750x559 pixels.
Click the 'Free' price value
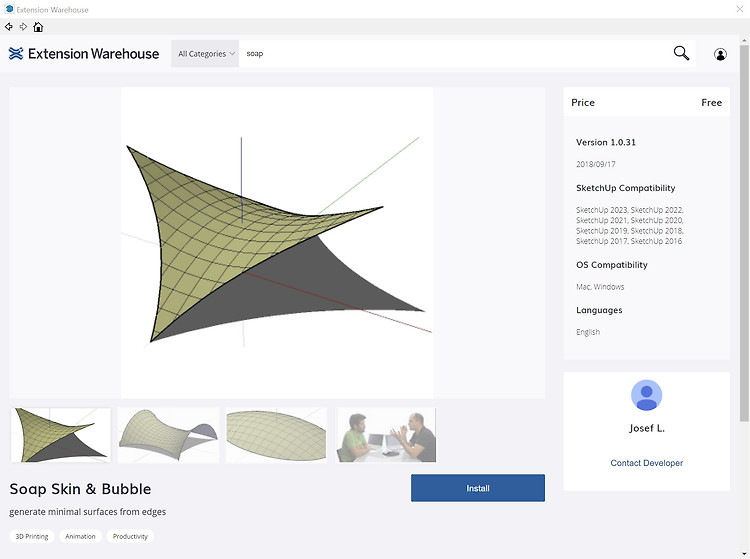tap(711, 102)
